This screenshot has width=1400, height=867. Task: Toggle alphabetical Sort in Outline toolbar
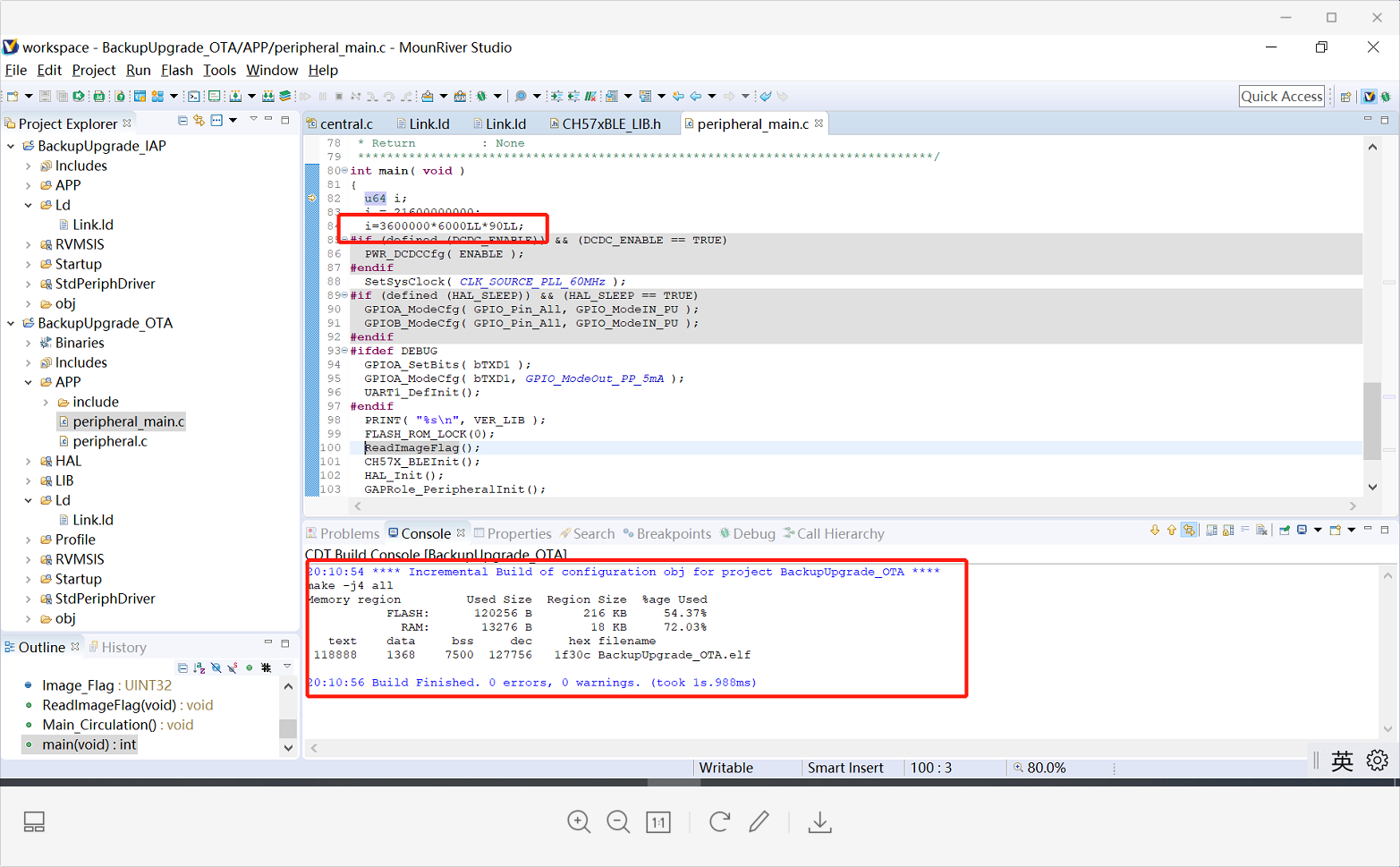point(199,667)
